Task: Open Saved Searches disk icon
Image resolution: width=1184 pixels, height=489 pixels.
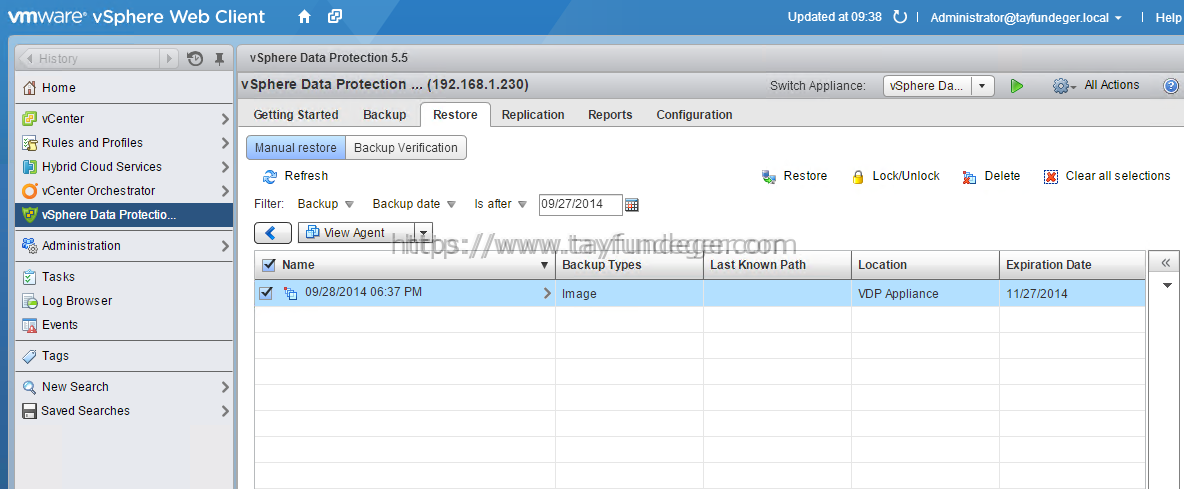Action: (x=29, y=411)
